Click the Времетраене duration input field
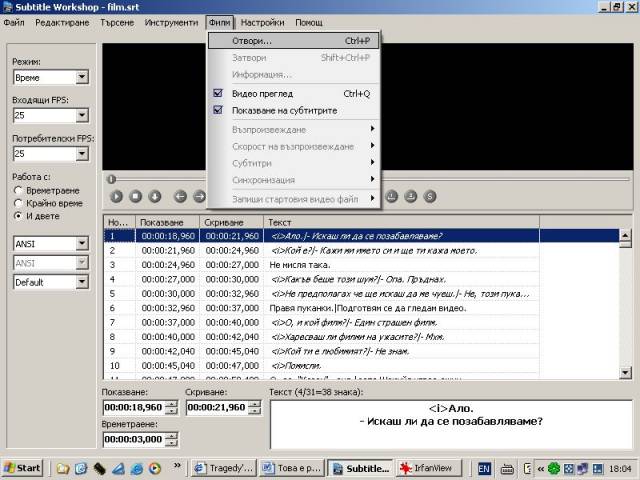This screenshot has width=640, height=480. pyautogui.click(x=134, y=439)
